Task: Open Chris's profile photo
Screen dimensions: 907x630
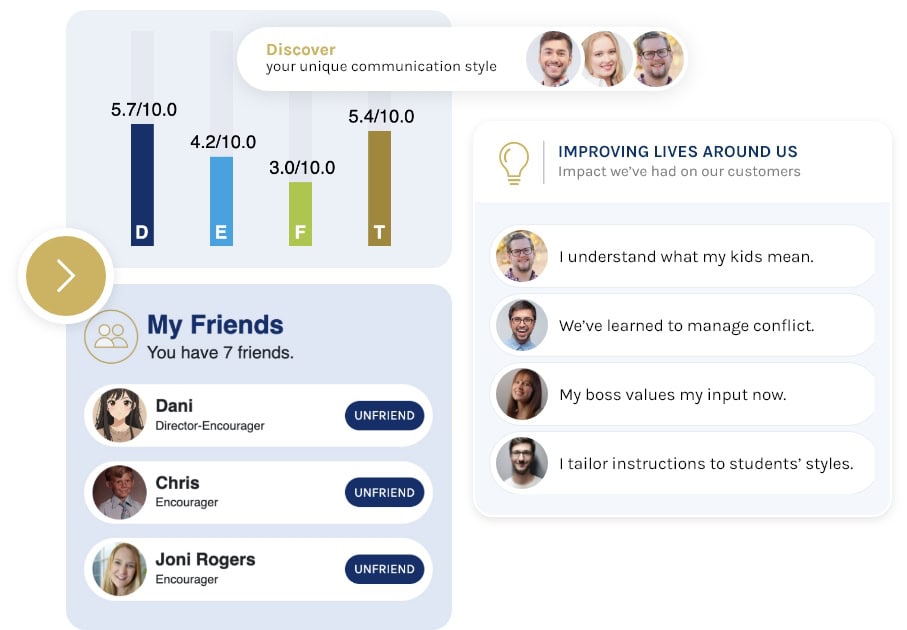Action: [x=120, y=492]
